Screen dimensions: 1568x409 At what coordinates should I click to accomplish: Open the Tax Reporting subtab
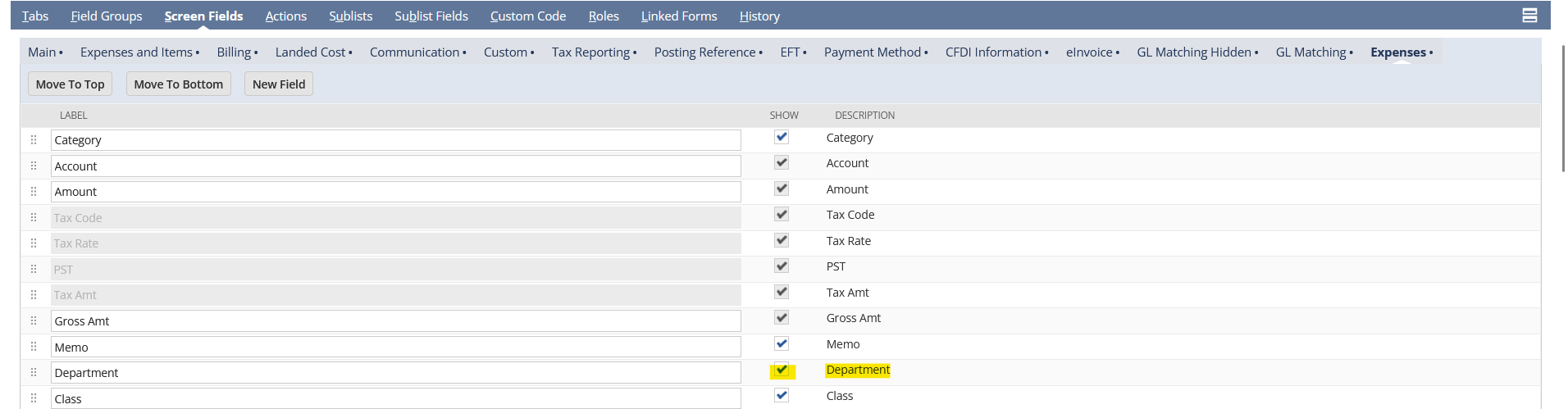(591, 52)
